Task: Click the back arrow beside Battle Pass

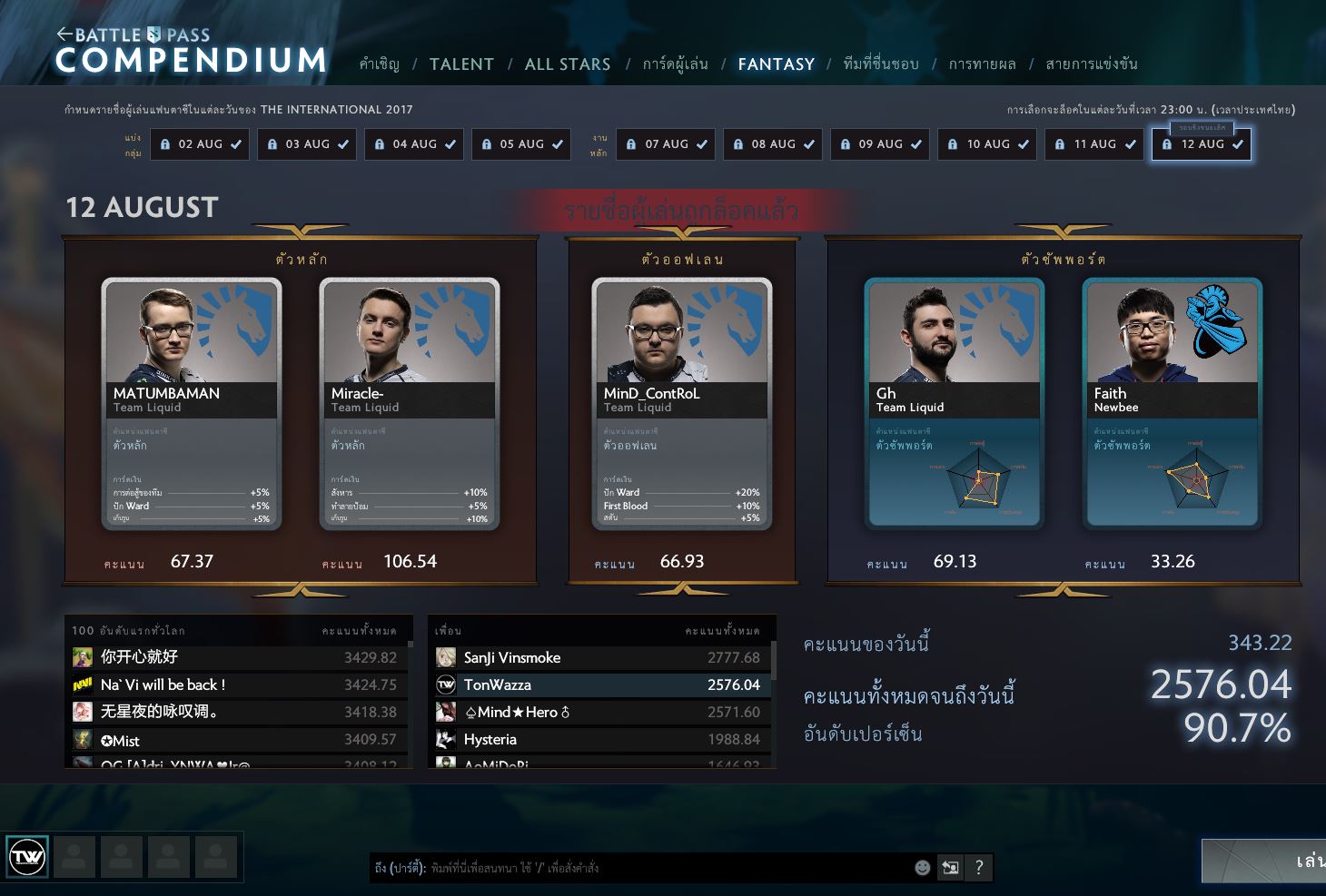Action: pyautogui.click(x=64, y=34)
